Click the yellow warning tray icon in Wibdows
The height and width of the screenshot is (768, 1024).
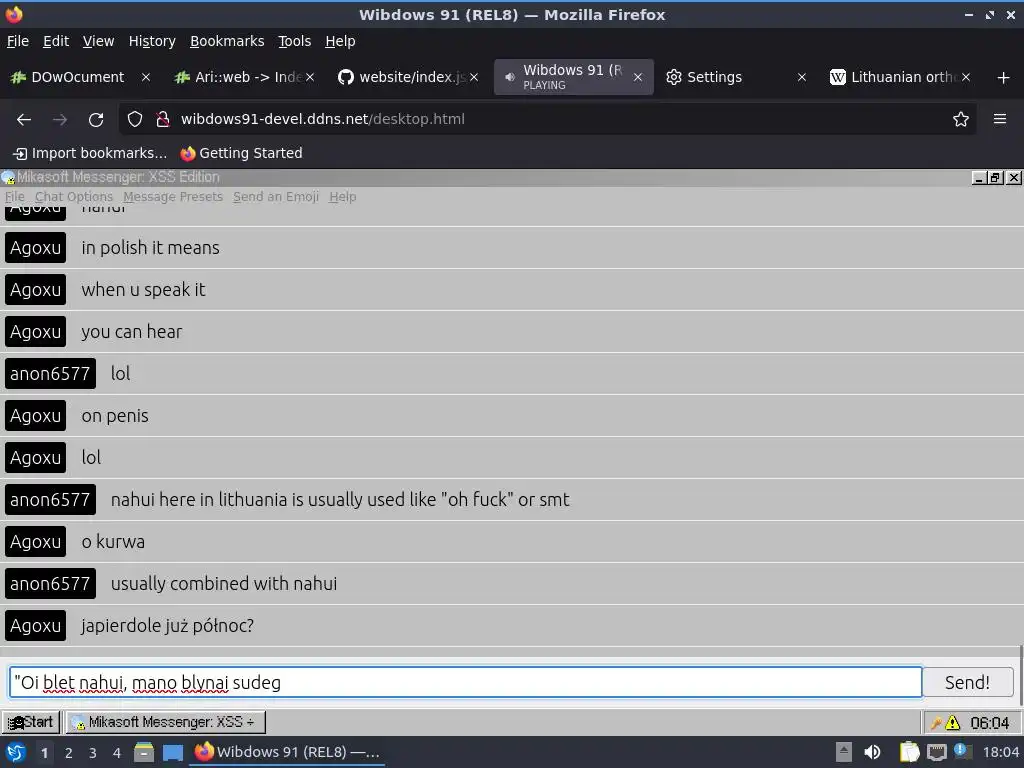953,723
